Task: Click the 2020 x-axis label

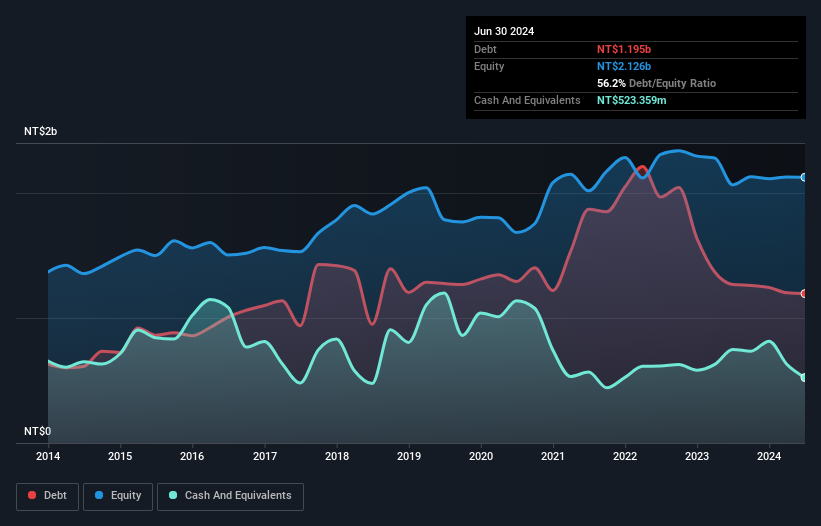Action: 481,456
